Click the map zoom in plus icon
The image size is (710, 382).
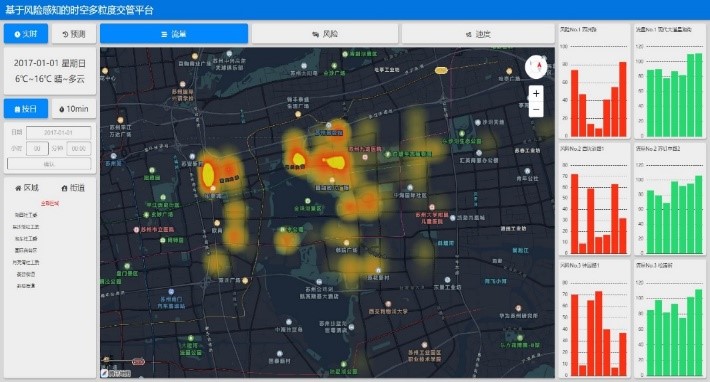coord(536,94)
